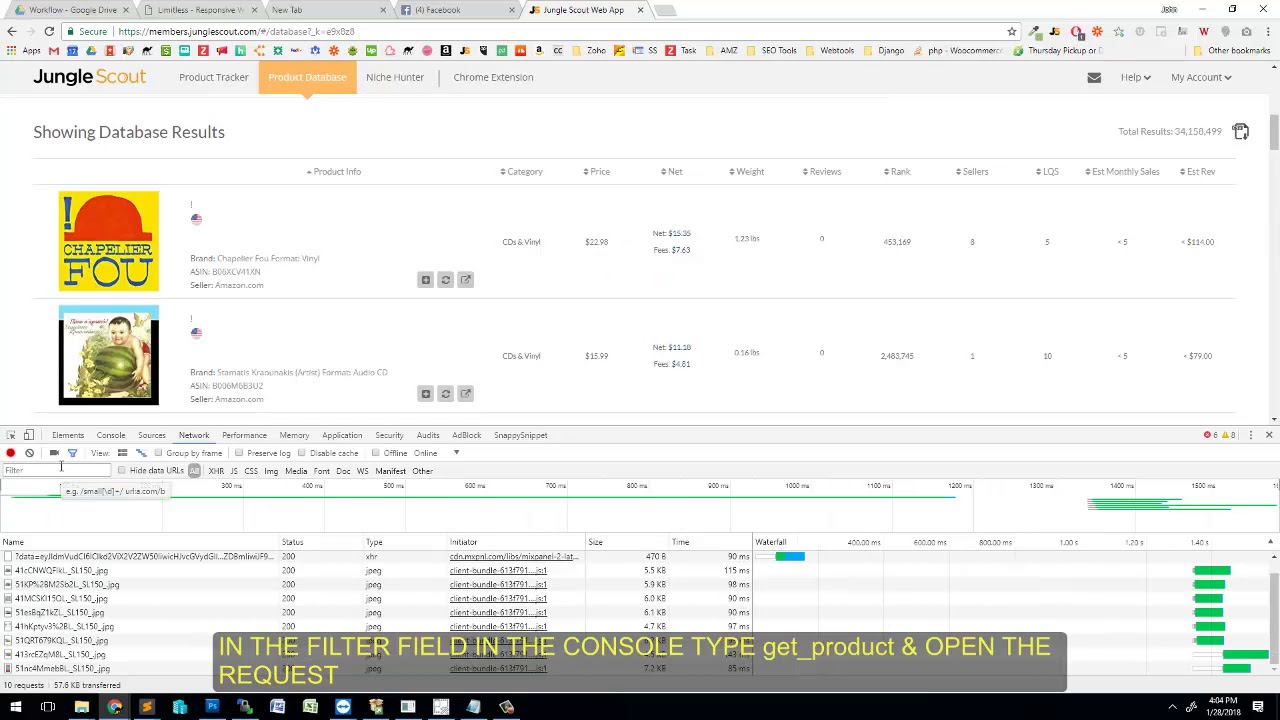Image resolution: width=1280 pixels, height=720 pixels.
Task: Clear the network log
Action: 30,453
